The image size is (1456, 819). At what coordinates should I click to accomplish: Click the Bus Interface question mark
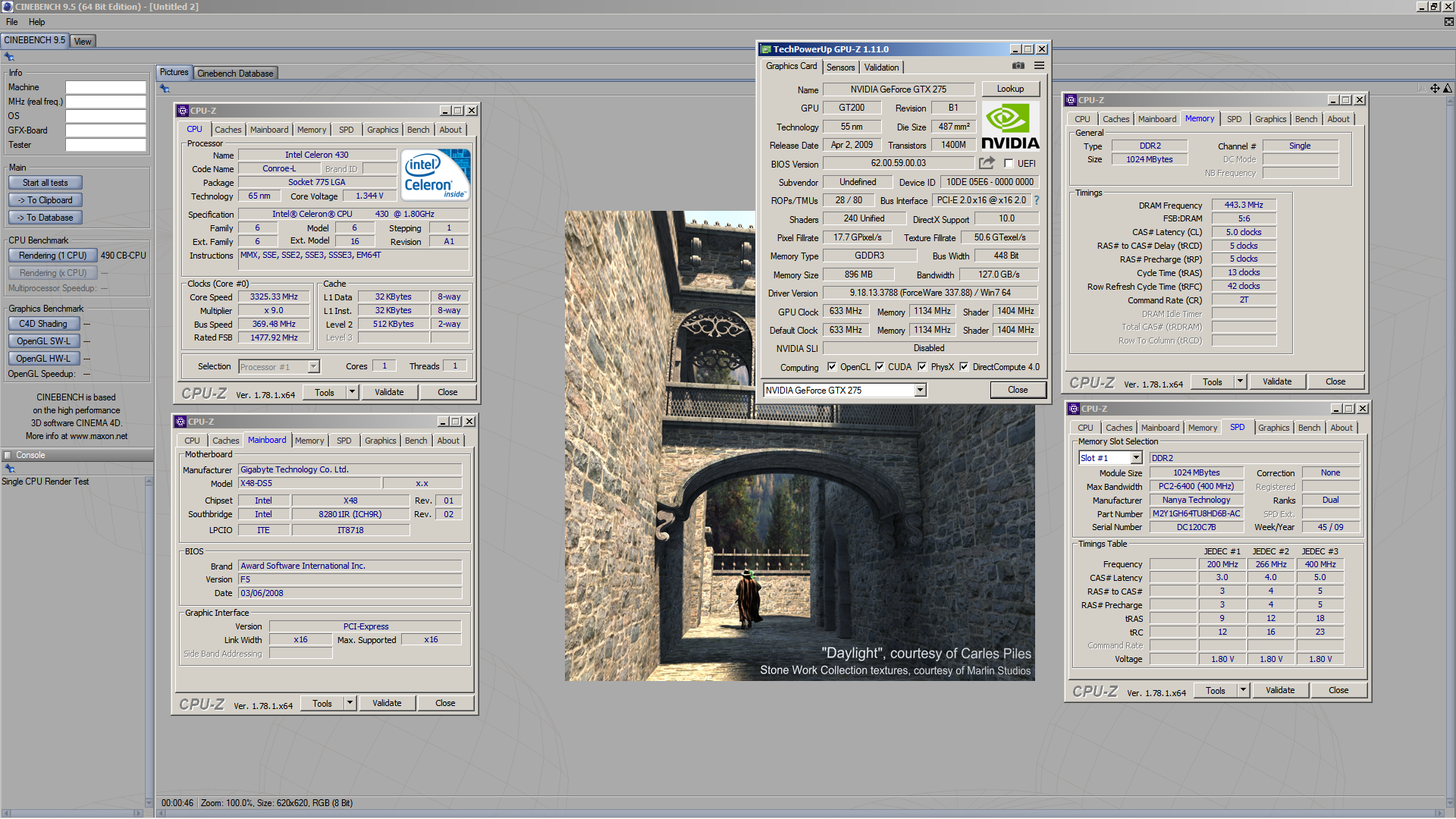click(1037, 200)
